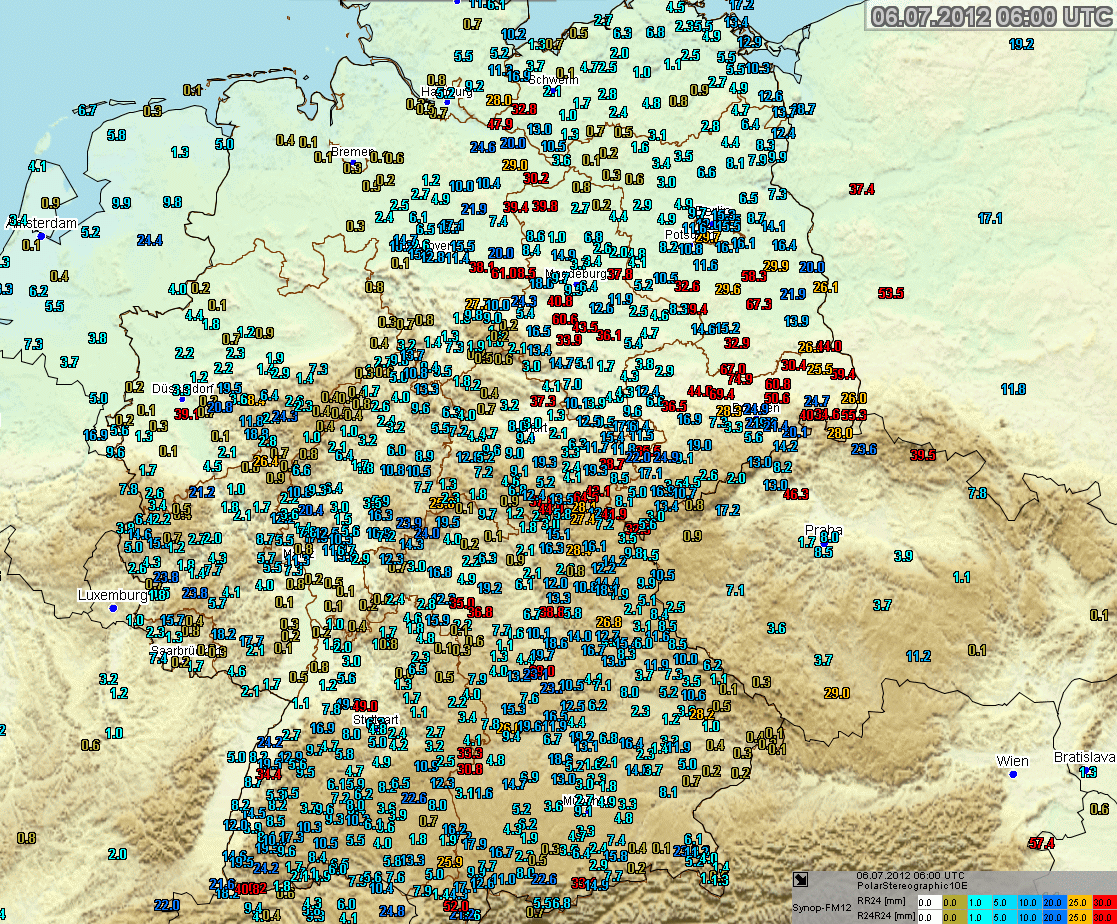Screen dimensions: 1117x924
Task: Click the blue 20.0 swatch in RR24 row
Action: point(1054,902)
